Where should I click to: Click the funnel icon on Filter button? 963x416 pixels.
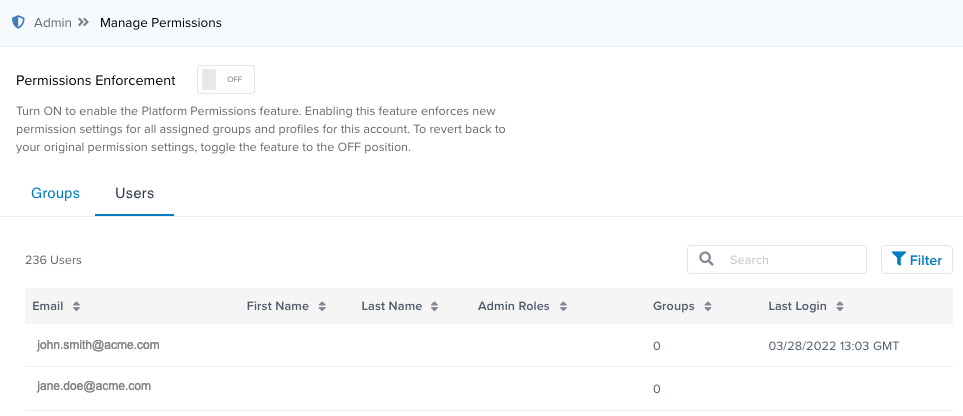pyautogui.click(x=898, y=260)
